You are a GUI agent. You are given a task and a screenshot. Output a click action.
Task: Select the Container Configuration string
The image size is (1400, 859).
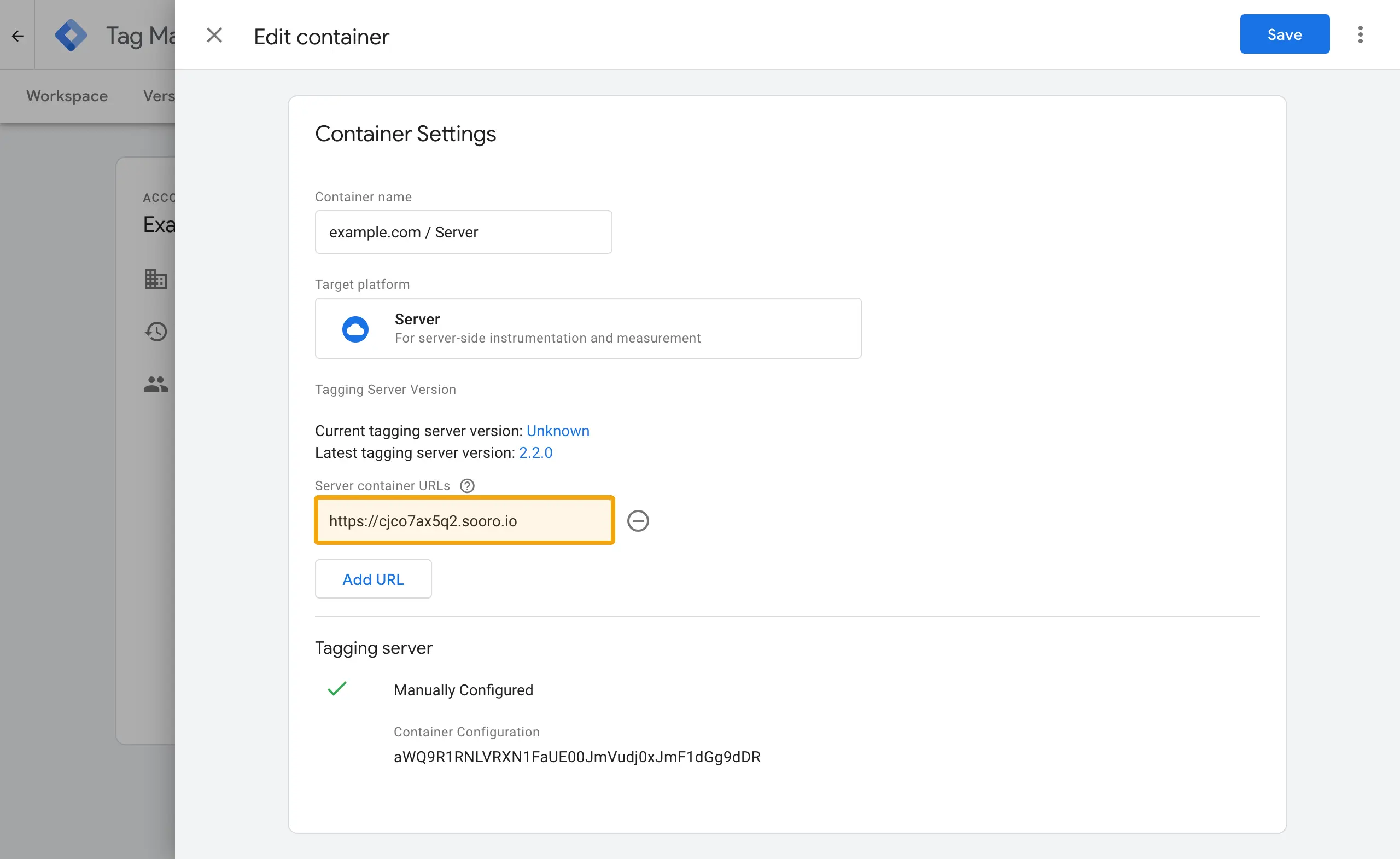coord(577,757)
